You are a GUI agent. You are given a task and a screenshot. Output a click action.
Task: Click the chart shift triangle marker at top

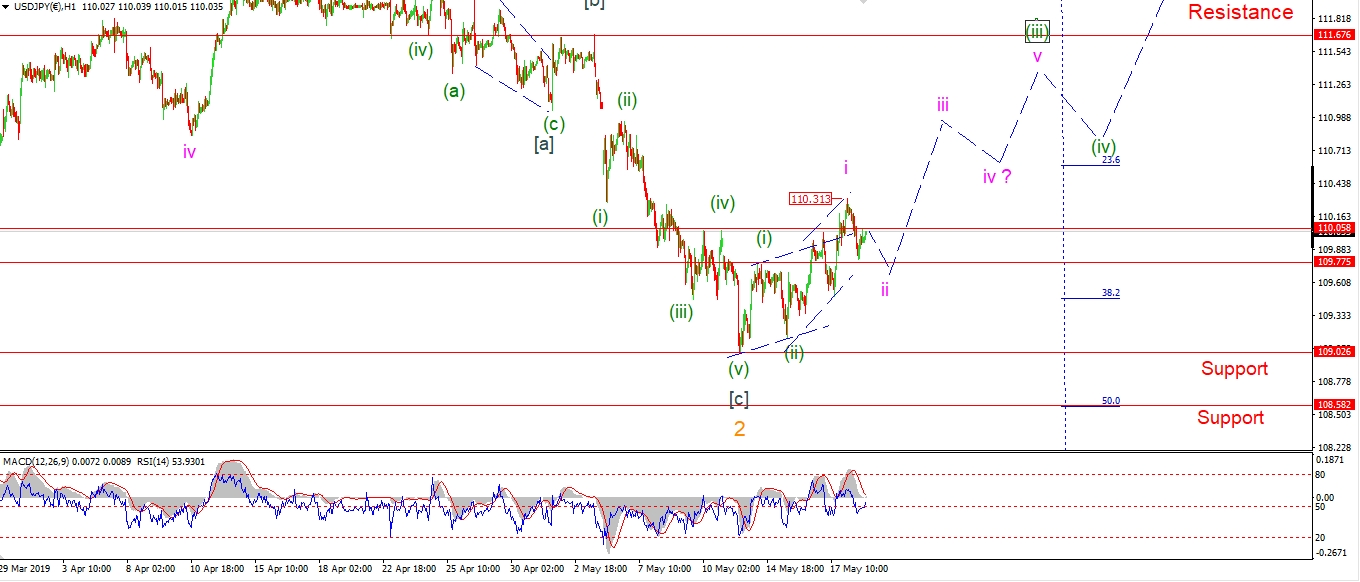[x=863, y=3]
